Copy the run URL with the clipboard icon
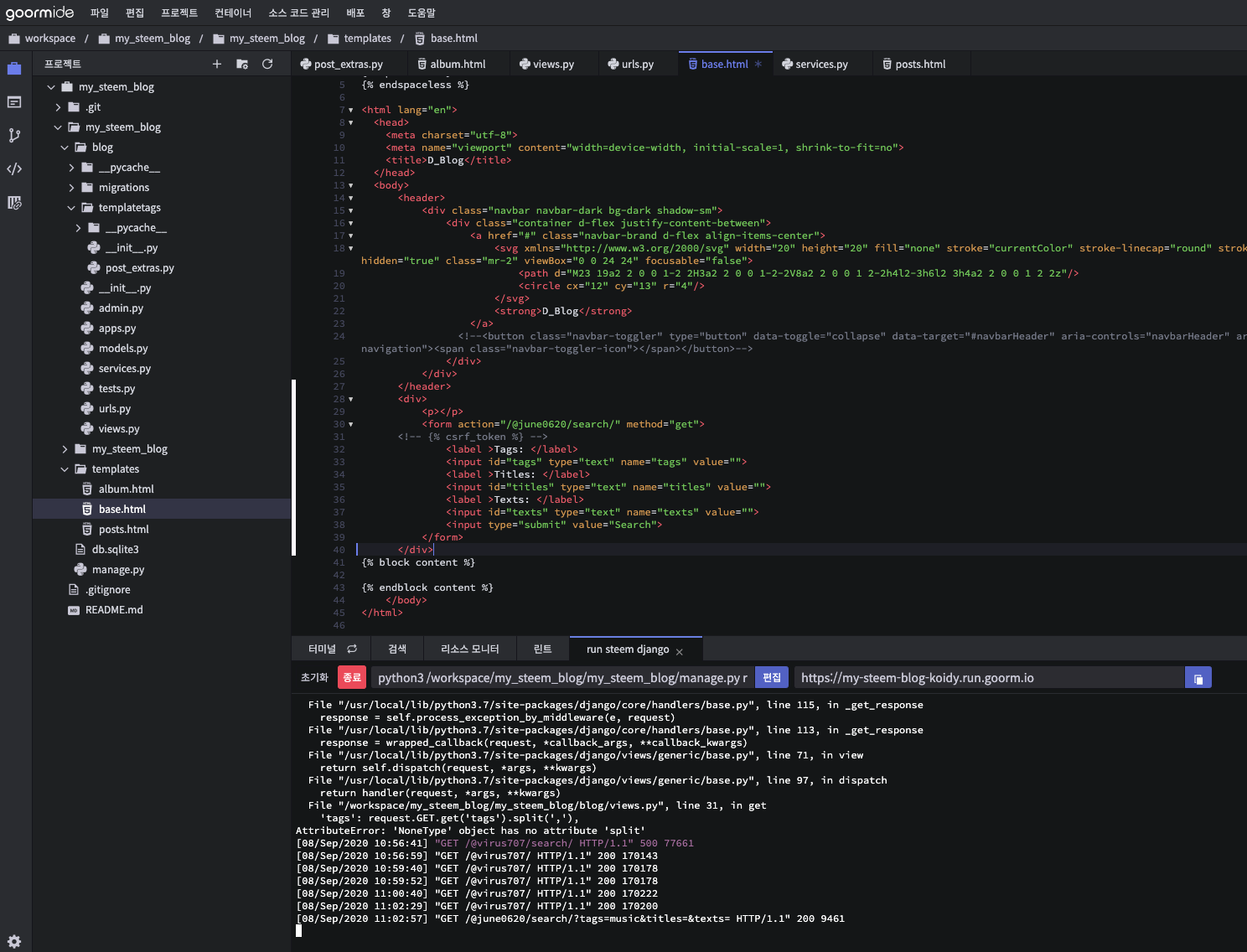This screenshot has width=1247, height=952. pyautogui.click(x=1198, y=678)
